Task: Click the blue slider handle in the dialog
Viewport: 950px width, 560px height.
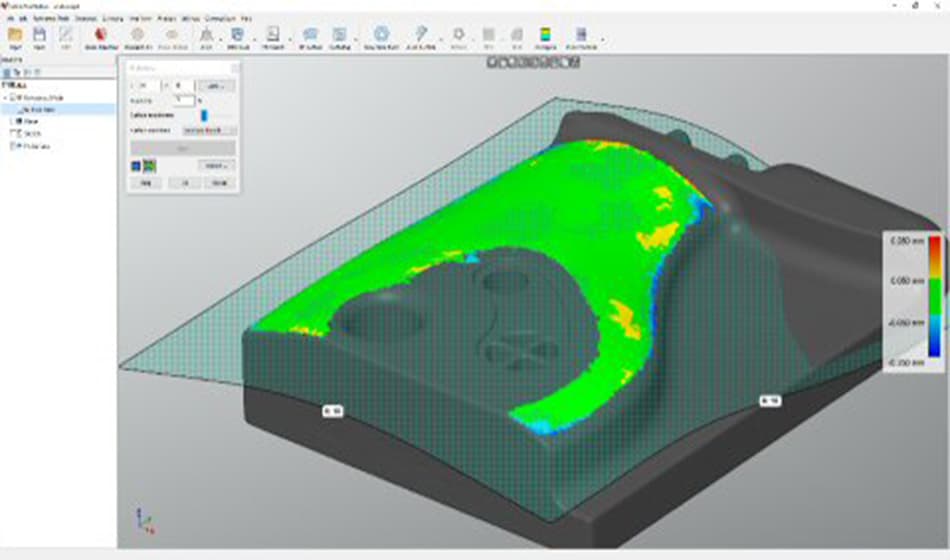Action: (x=204, y=115)
